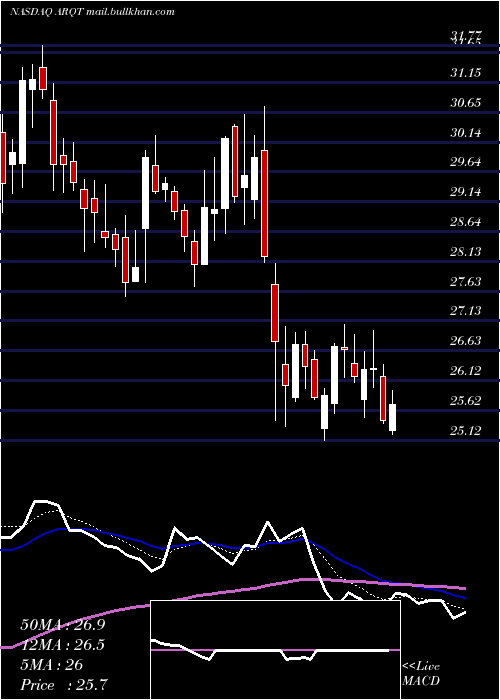Viewport: 500px width, 700px height.
Task: Click the NASDAQ ARQT mail.bullkhan.com title text
Action: pos(92,12)
